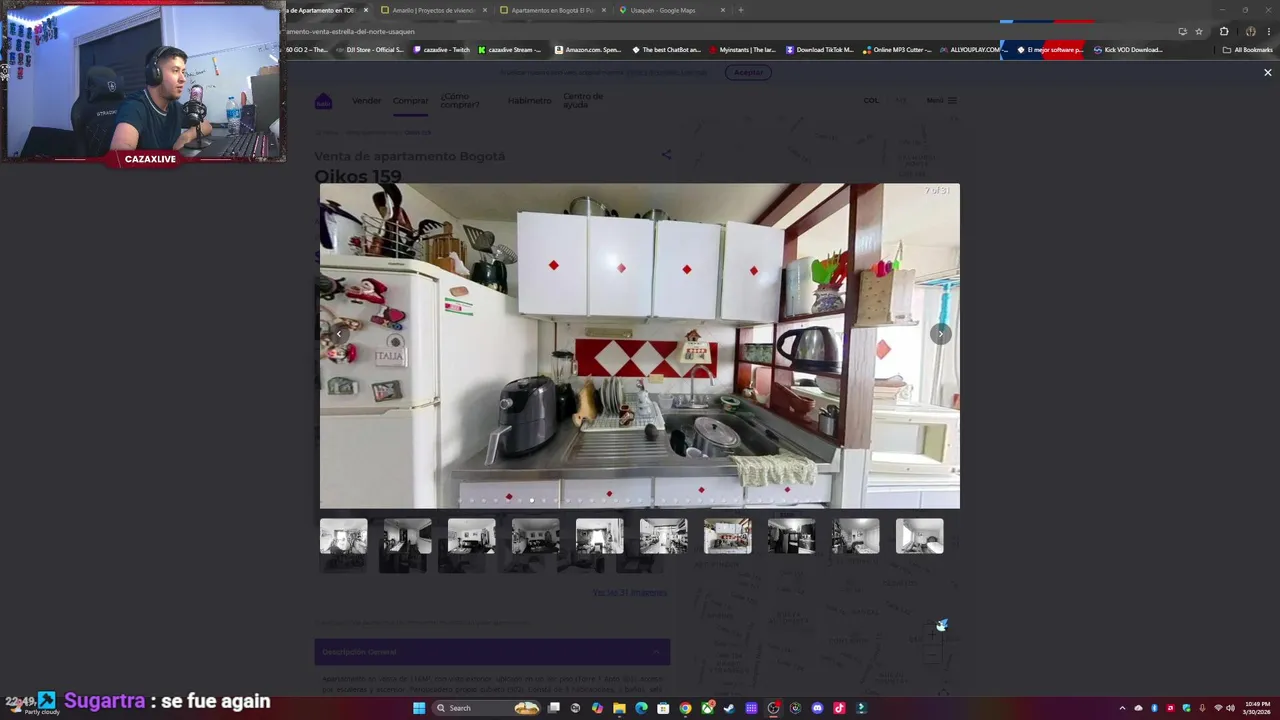Open File Explorer from the taskbar

click(619, 708)
